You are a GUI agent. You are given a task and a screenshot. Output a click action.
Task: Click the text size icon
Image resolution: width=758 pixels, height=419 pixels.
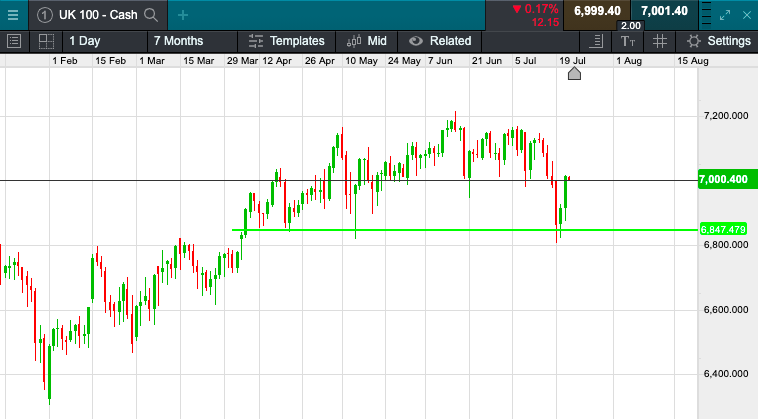point(628,41)
